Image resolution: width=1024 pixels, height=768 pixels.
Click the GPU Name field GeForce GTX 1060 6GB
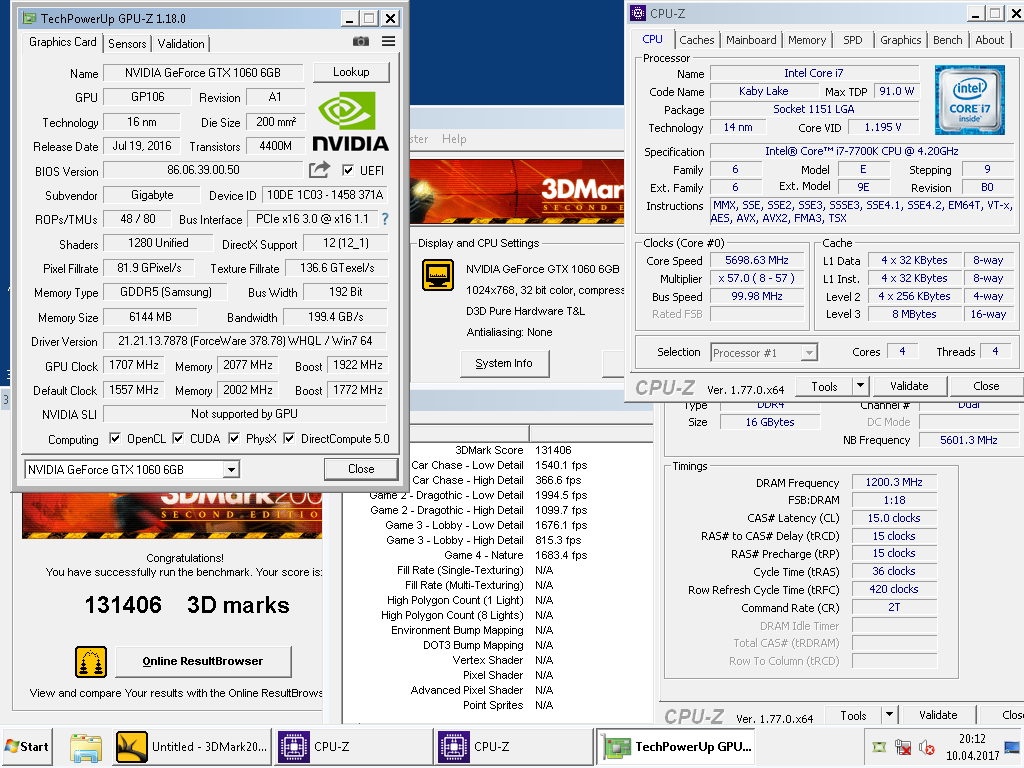tap(203, 72)
